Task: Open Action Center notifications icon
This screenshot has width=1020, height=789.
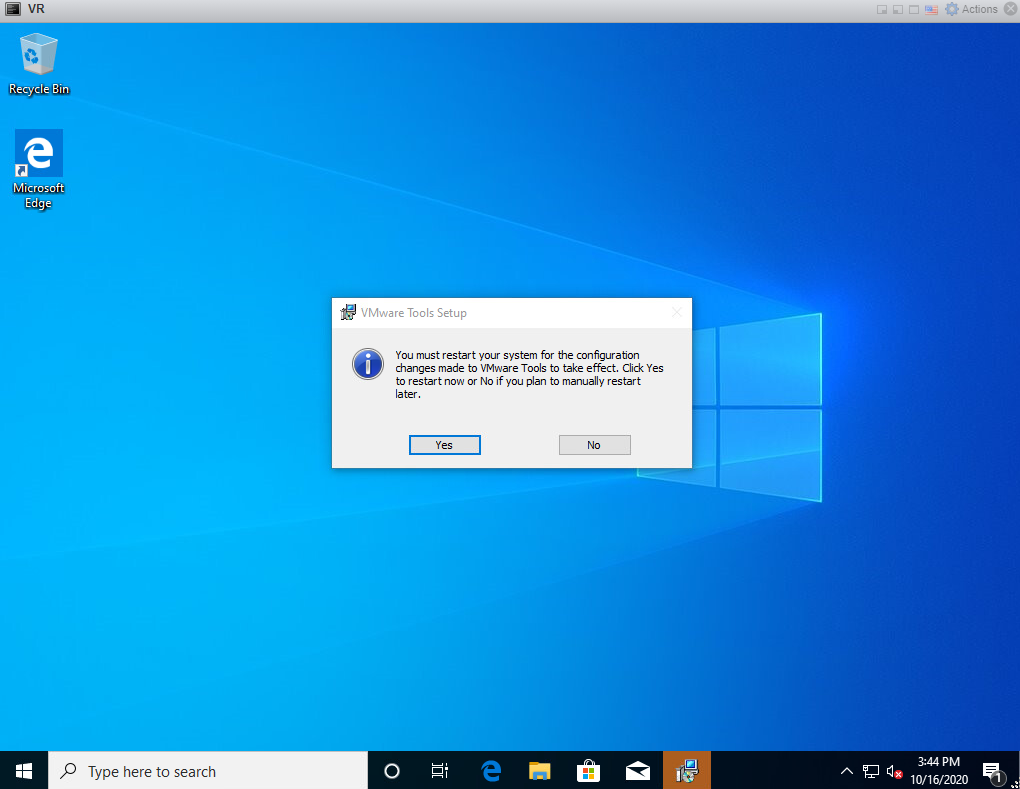Action: tap(993, 772)
